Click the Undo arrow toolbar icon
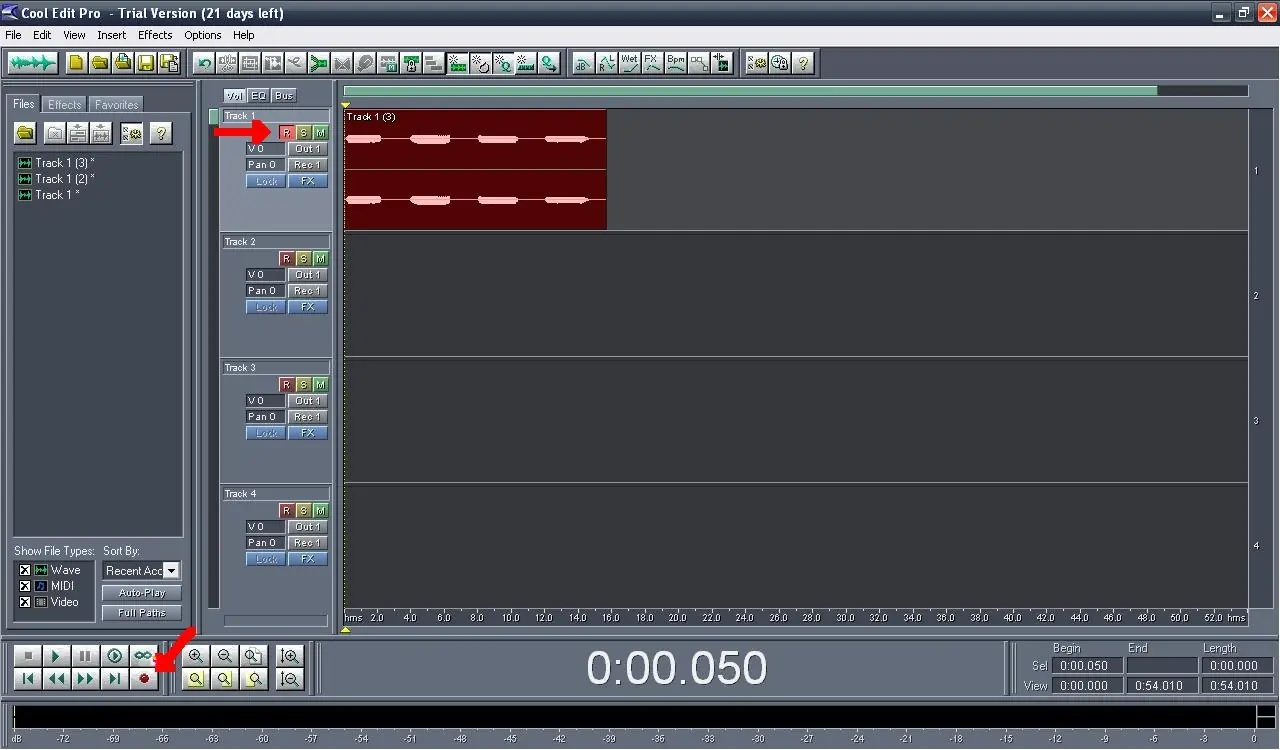The height and width of the screenshot is (750, 1280). point(204,63)
